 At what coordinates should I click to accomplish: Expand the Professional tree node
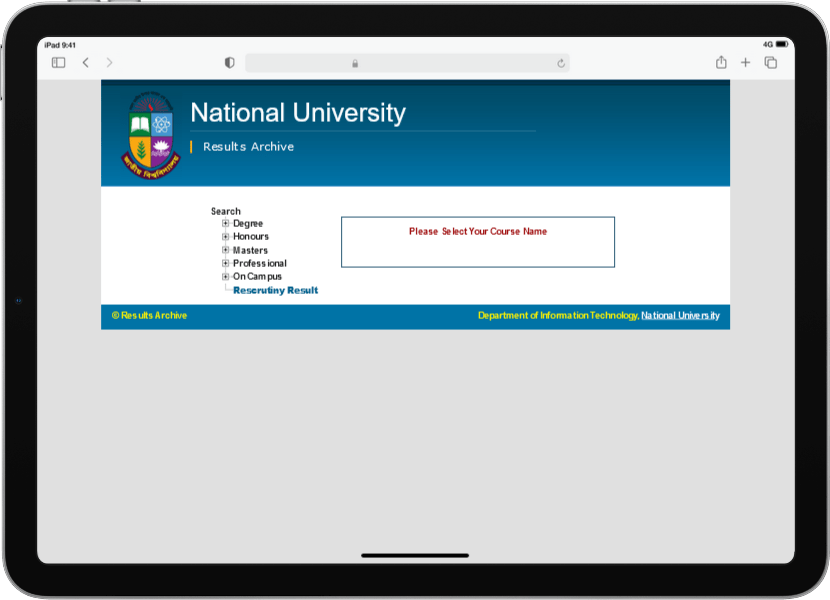click(225, 263)
